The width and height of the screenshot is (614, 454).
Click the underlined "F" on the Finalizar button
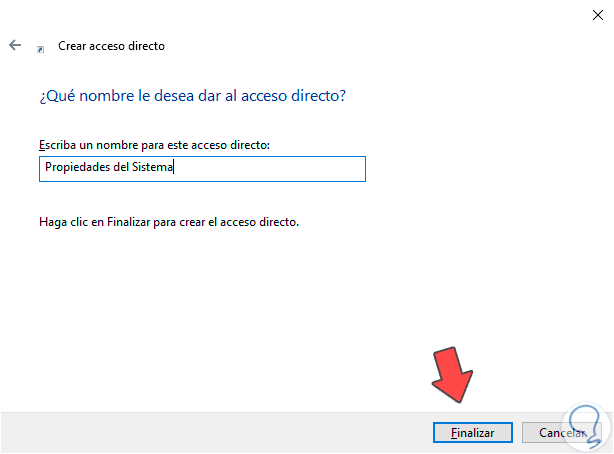point(454,433)
